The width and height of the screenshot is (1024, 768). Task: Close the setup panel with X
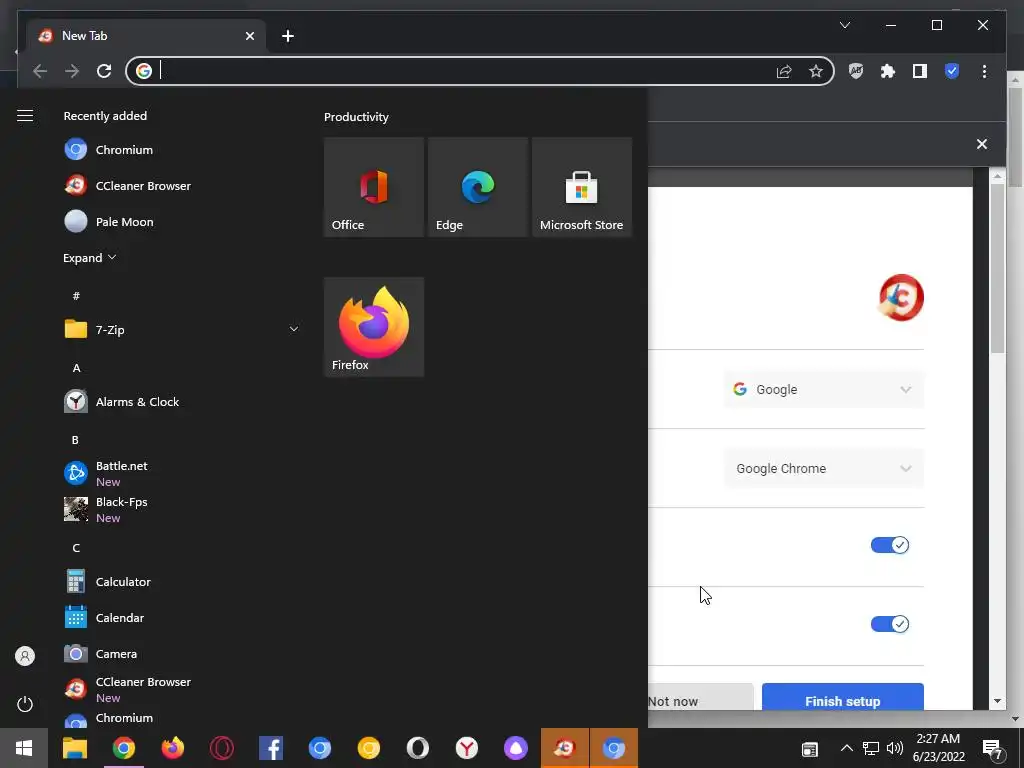coord(982,144)
